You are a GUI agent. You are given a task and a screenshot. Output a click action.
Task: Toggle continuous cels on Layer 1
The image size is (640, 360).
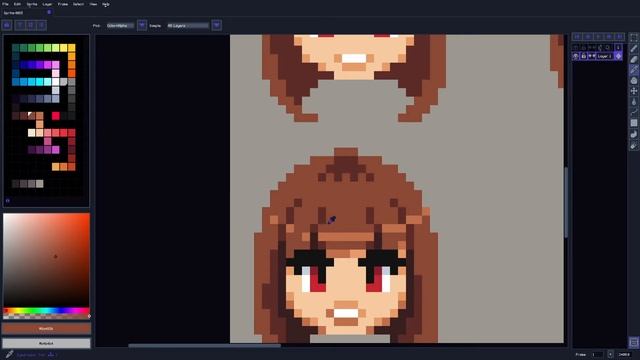pos(591,56)
